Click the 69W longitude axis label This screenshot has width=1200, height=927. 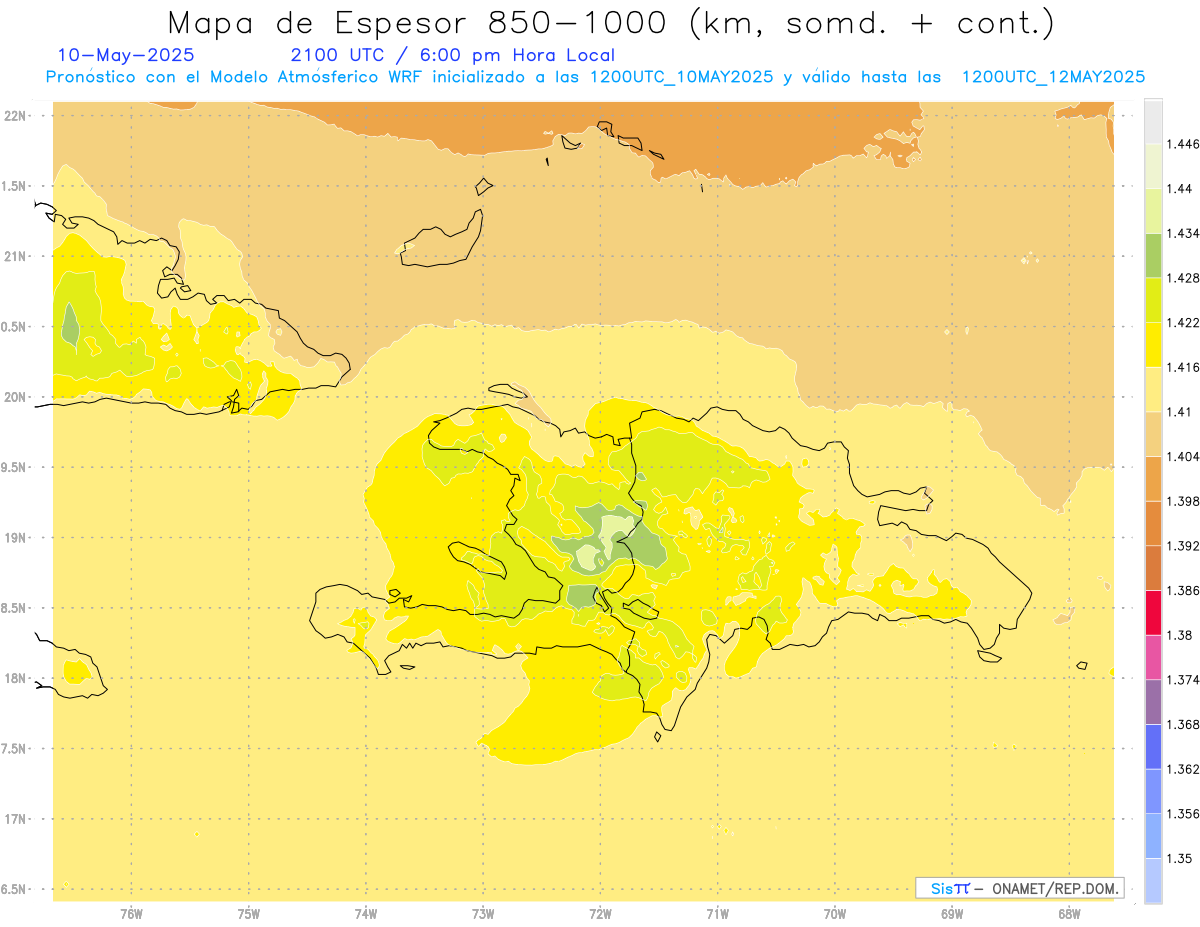[x=952, y=914]
